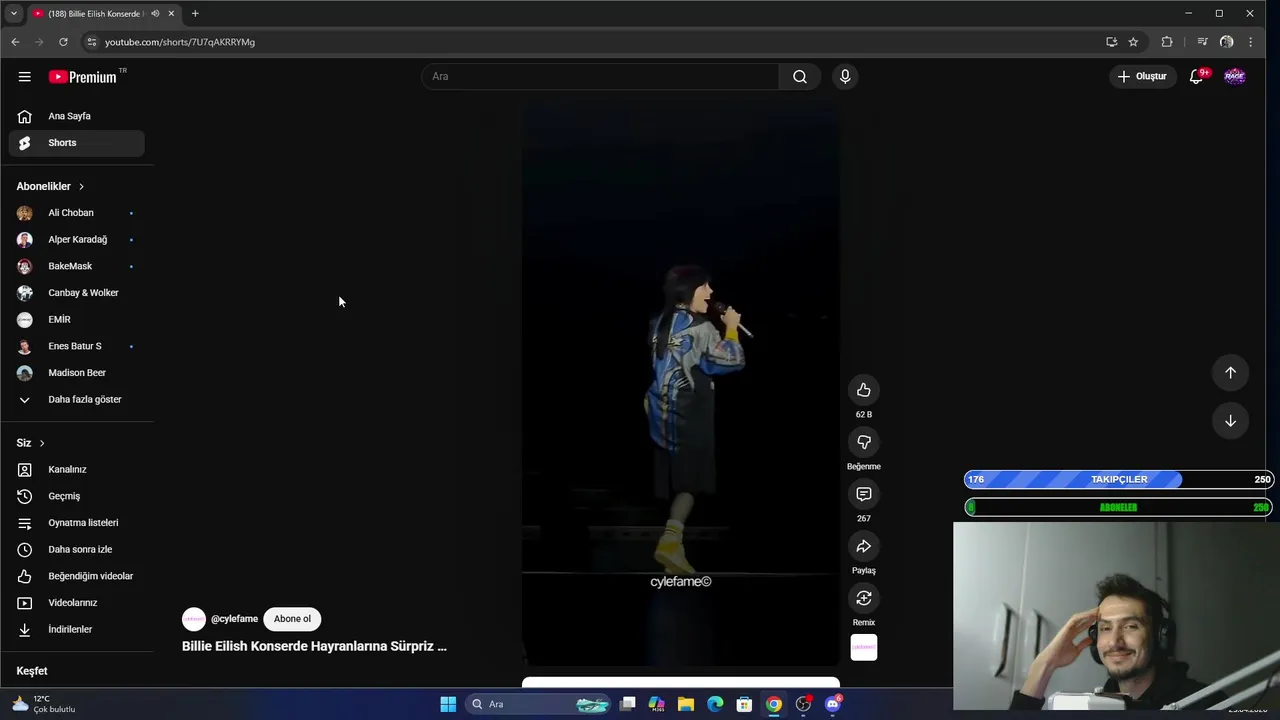
Task: Open EMİR channel
Action: click(77, 319)
